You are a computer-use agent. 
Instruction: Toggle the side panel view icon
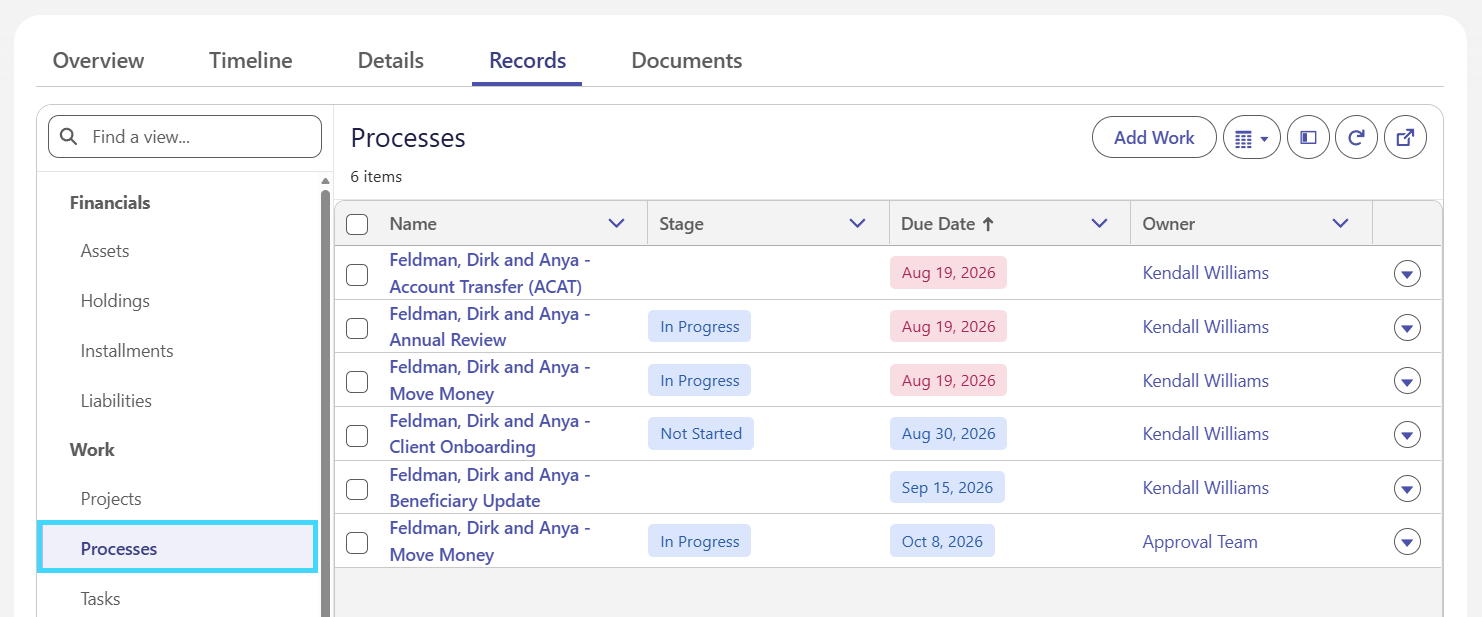(1308, 138)
